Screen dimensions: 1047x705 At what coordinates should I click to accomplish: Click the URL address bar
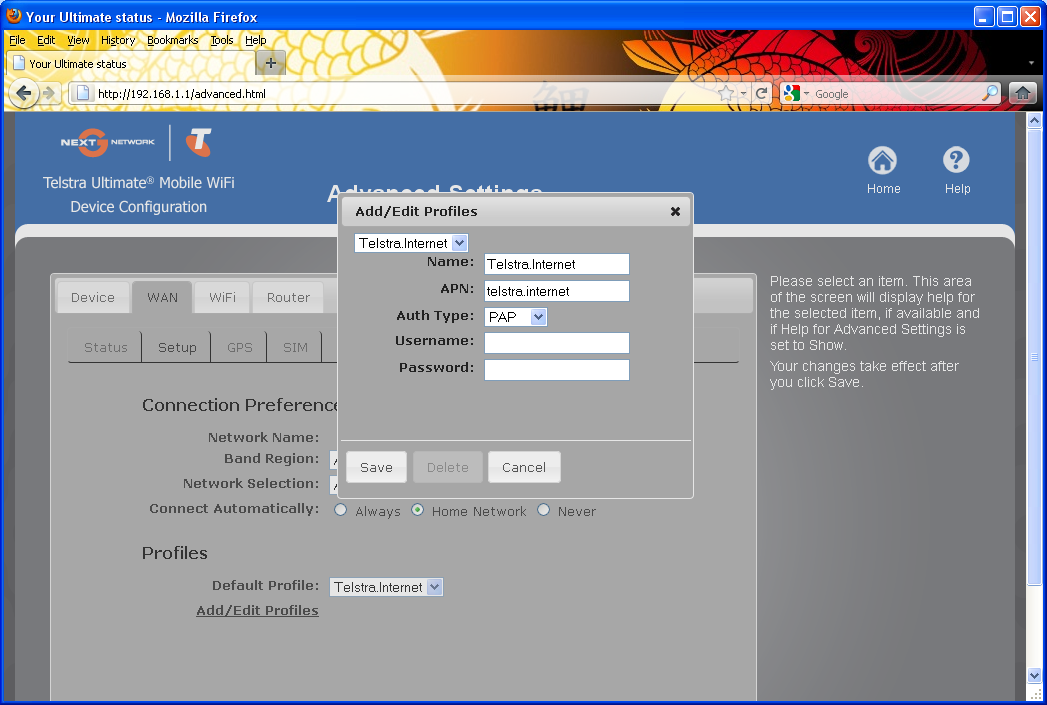(x=401, y=93)
